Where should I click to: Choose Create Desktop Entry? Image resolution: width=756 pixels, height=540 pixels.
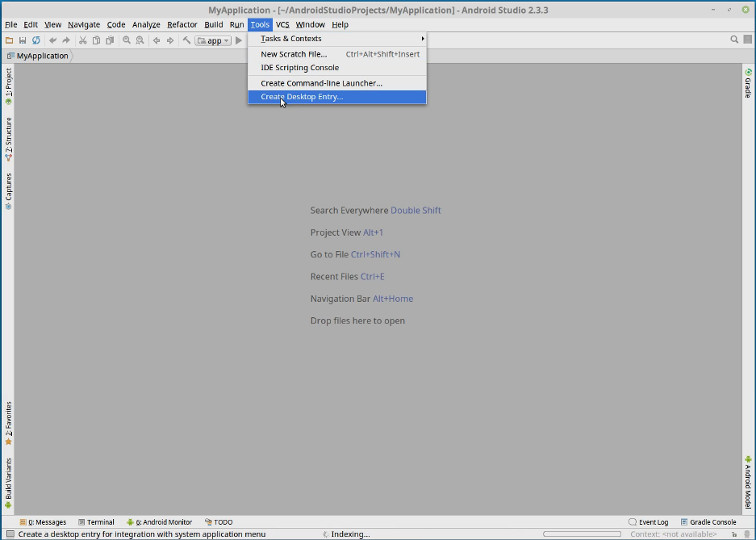(x=337, y=97)
